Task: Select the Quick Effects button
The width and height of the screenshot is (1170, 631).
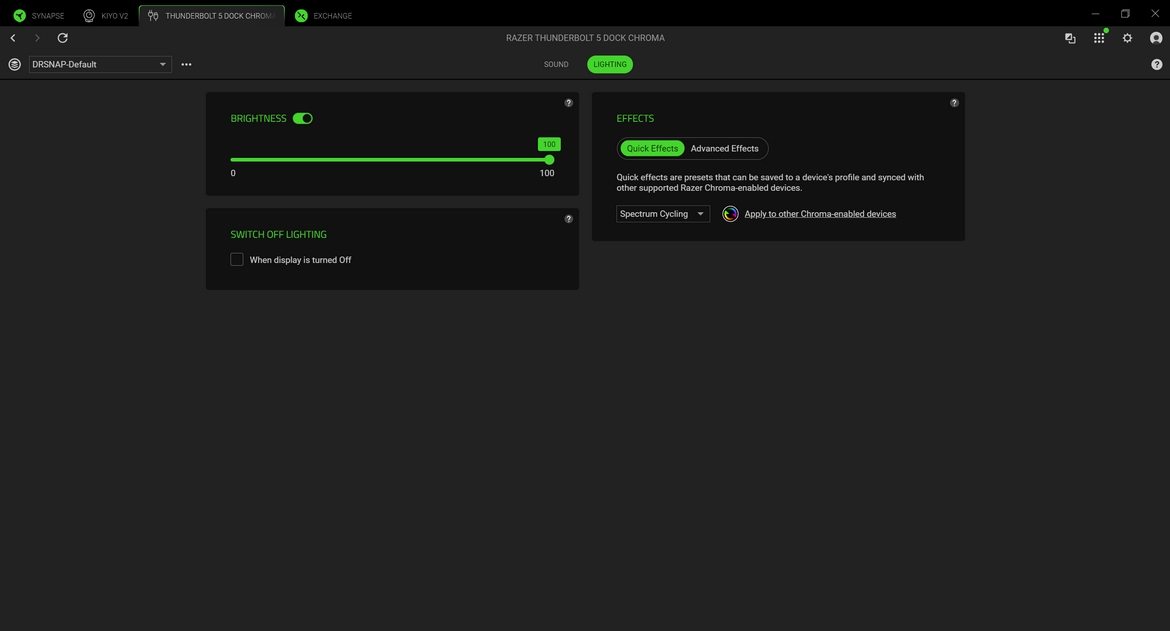Action: 652,148
